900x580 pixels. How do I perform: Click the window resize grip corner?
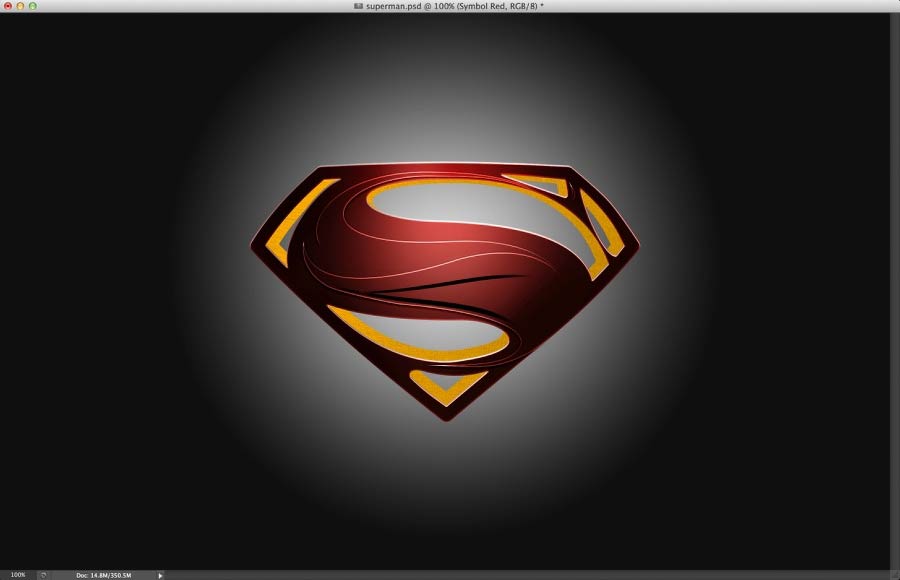895,575
